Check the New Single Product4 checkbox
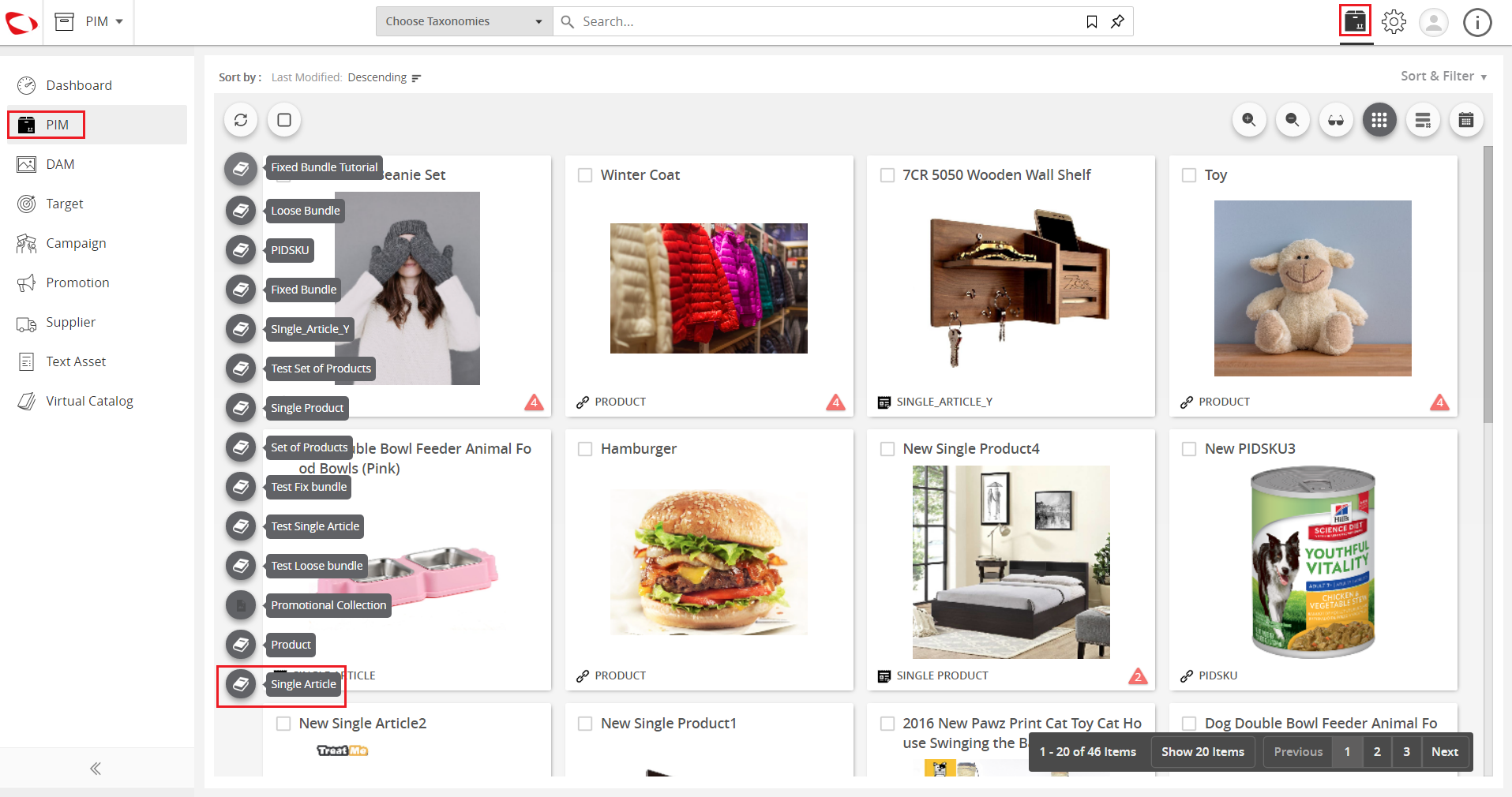Image resolution: width=1512 pixels, height=797 pixels. (887, 449)
